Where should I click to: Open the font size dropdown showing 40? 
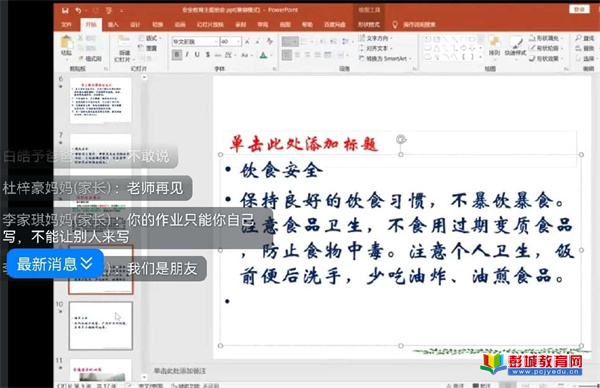[231, 41]
